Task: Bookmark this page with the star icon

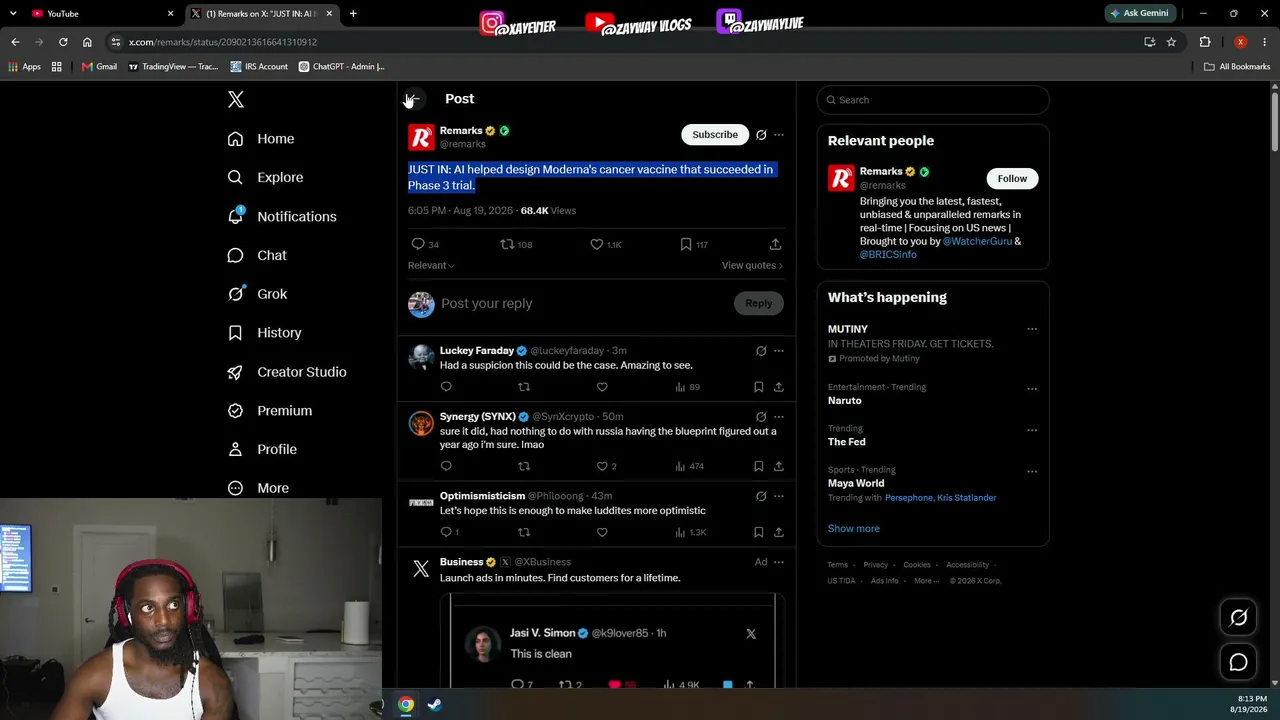Action: point(1171,42)
